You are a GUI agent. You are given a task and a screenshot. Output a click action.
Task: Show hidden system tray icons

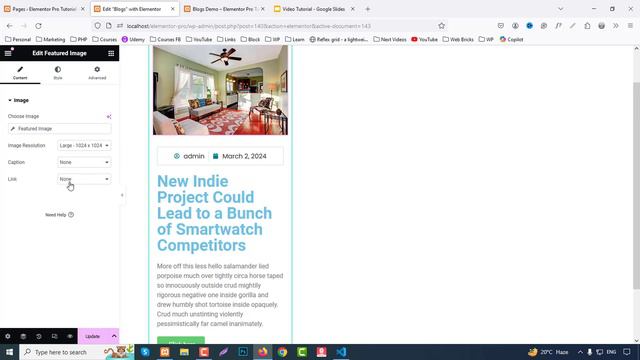[x=580, y=352]
